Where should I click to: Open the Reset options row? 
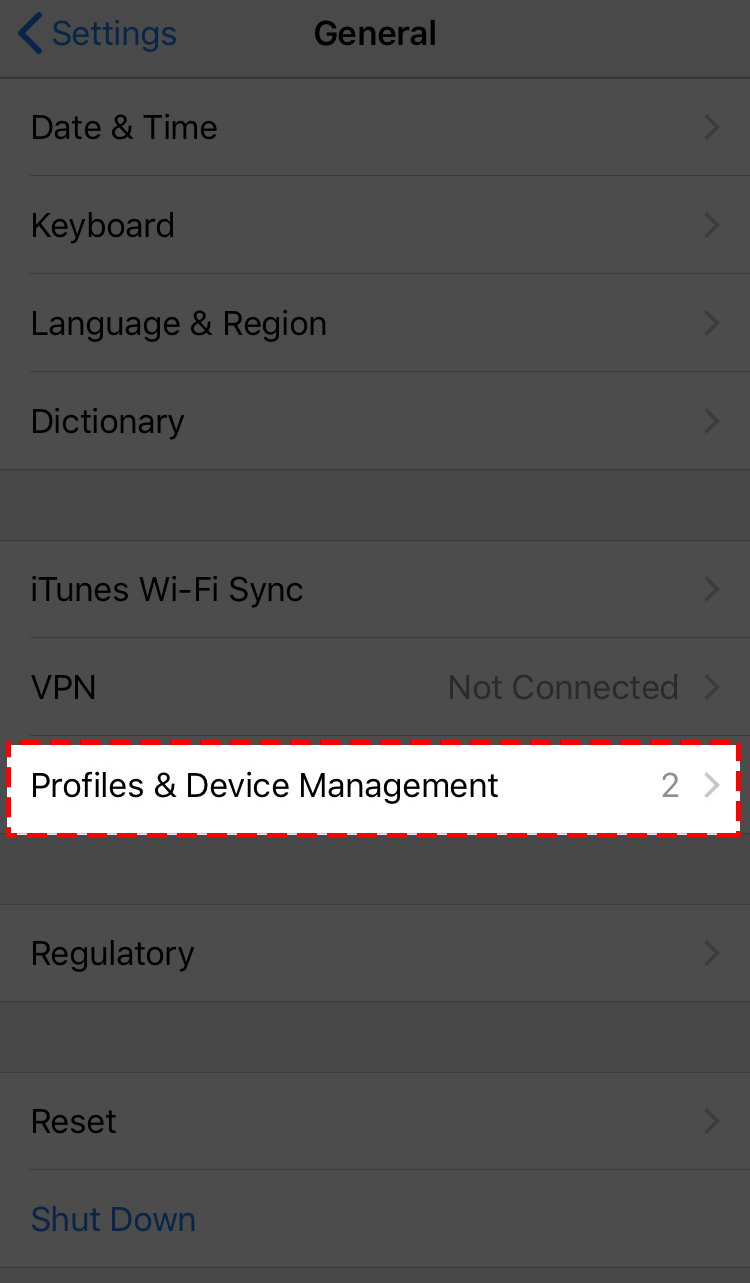coord(74,1122)
